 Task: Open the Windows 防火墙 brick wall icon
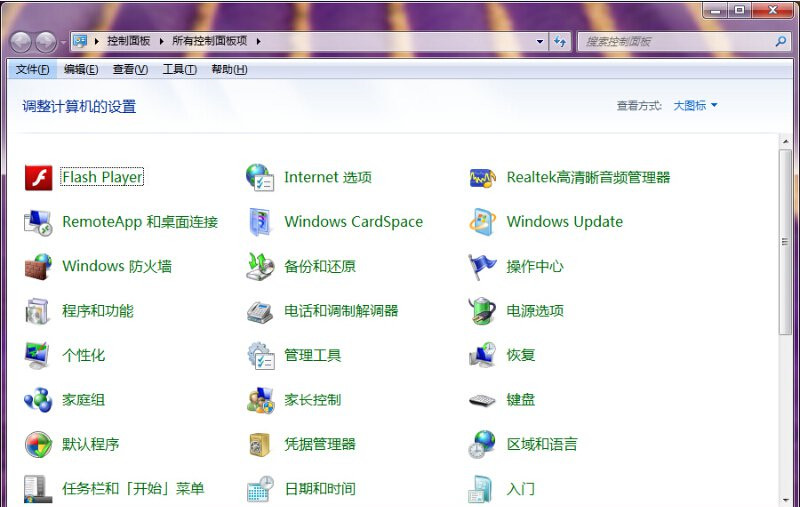pos(38,267)
